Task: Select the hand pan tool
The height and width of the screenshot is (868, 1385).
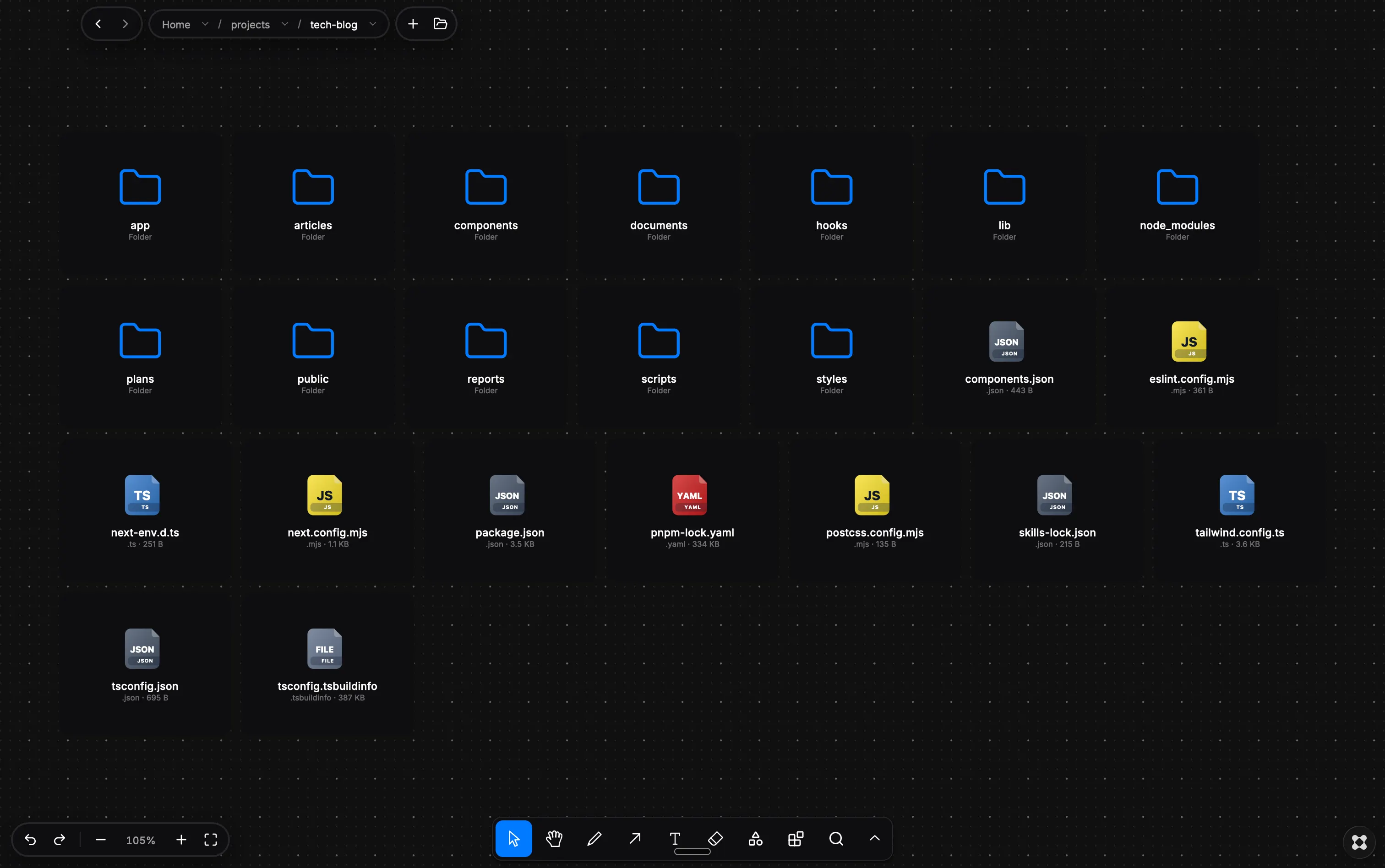Action: pyautogui.click(x=554, y=839)
